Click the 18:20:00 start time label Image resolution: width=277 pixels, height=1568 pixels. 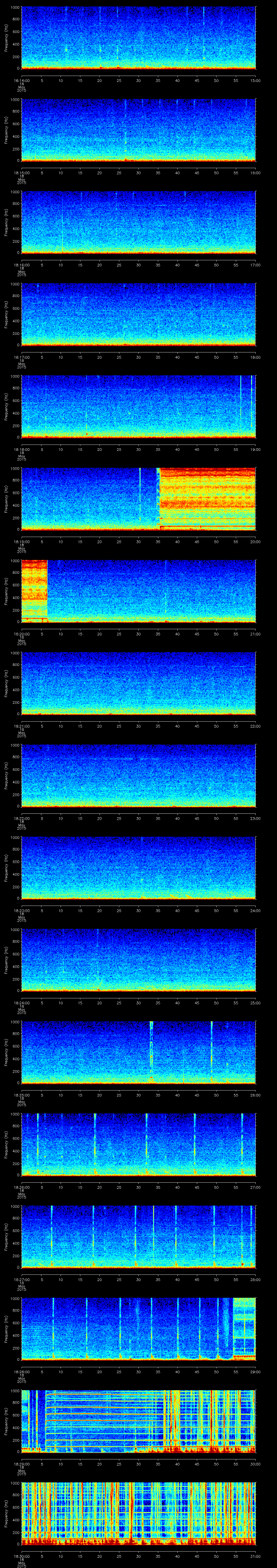21,634
